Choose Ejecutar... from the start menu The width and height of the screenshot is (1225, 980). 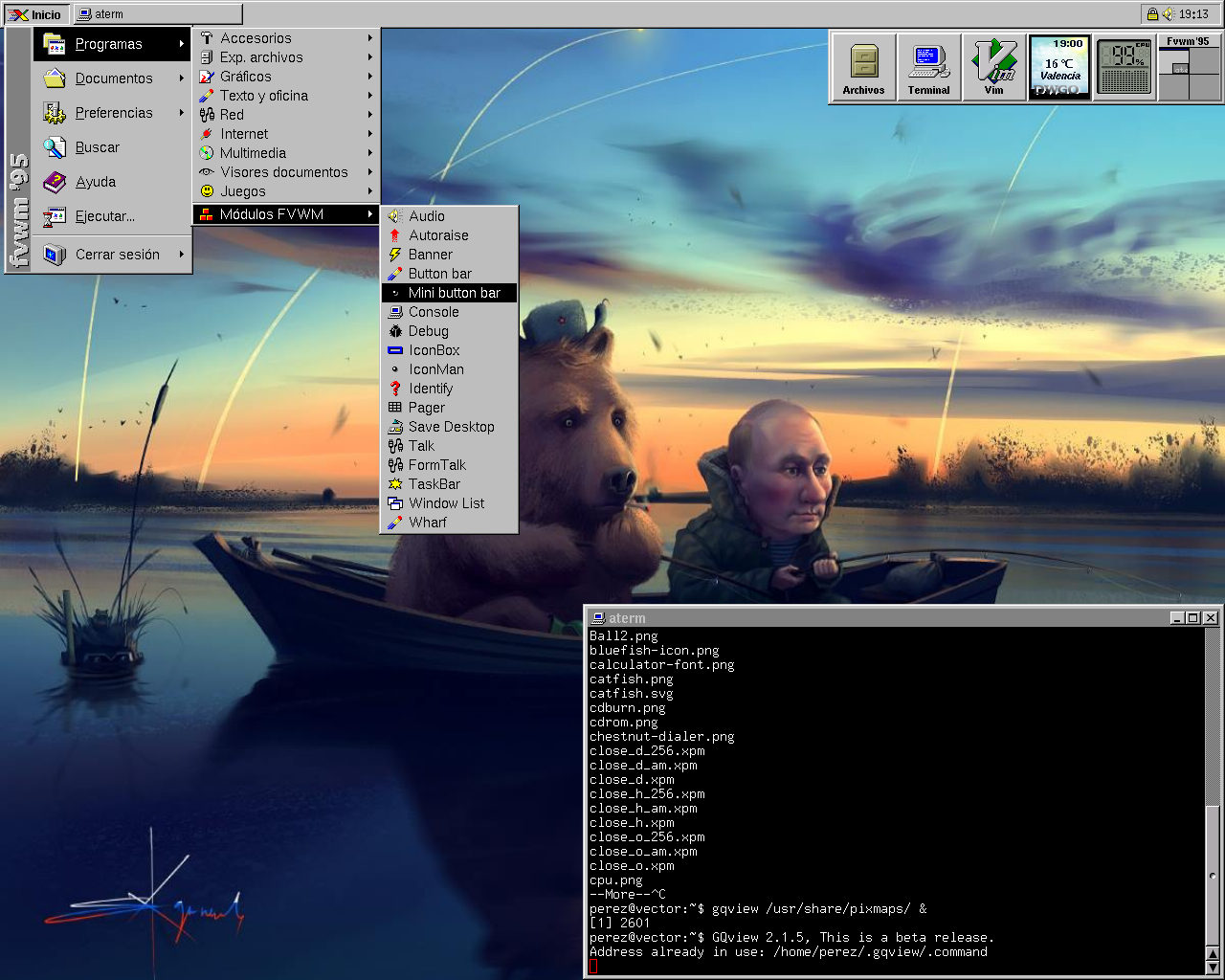(113, 216)
